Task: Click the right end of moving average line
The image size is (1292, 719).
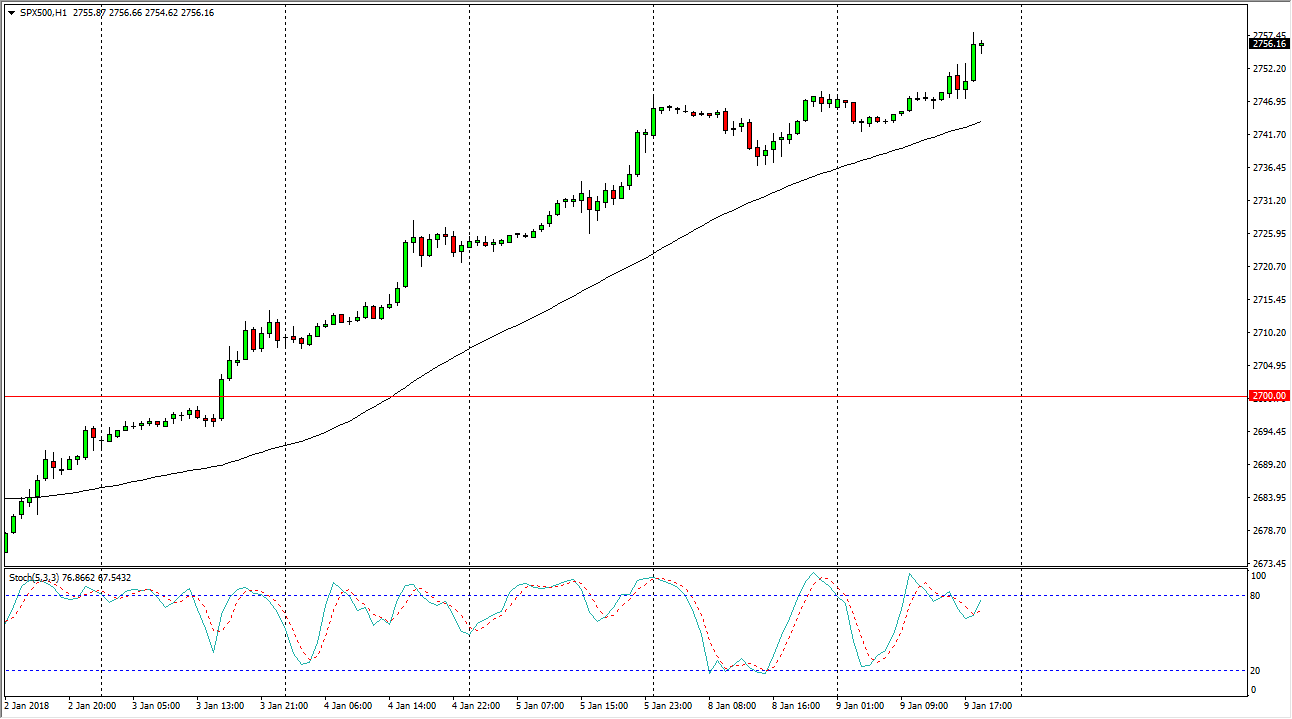Action: pos(979,122)
